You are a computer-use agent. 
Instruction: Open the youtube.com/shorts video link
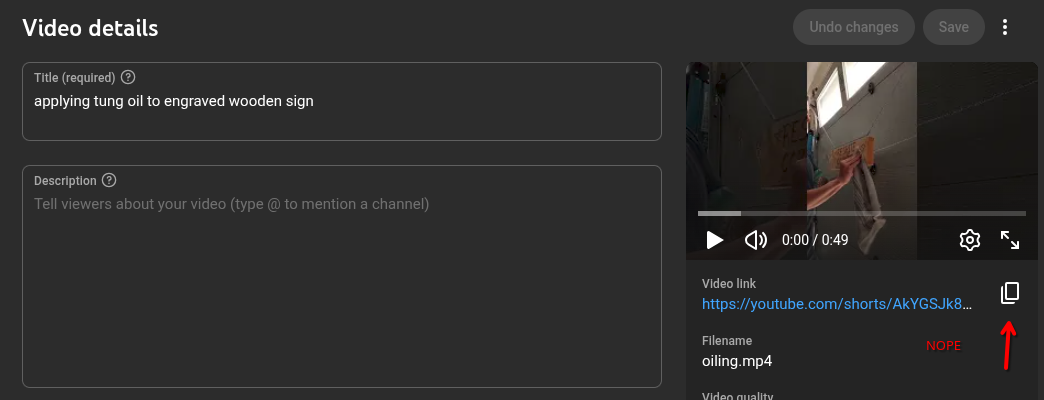click(836, 304)
